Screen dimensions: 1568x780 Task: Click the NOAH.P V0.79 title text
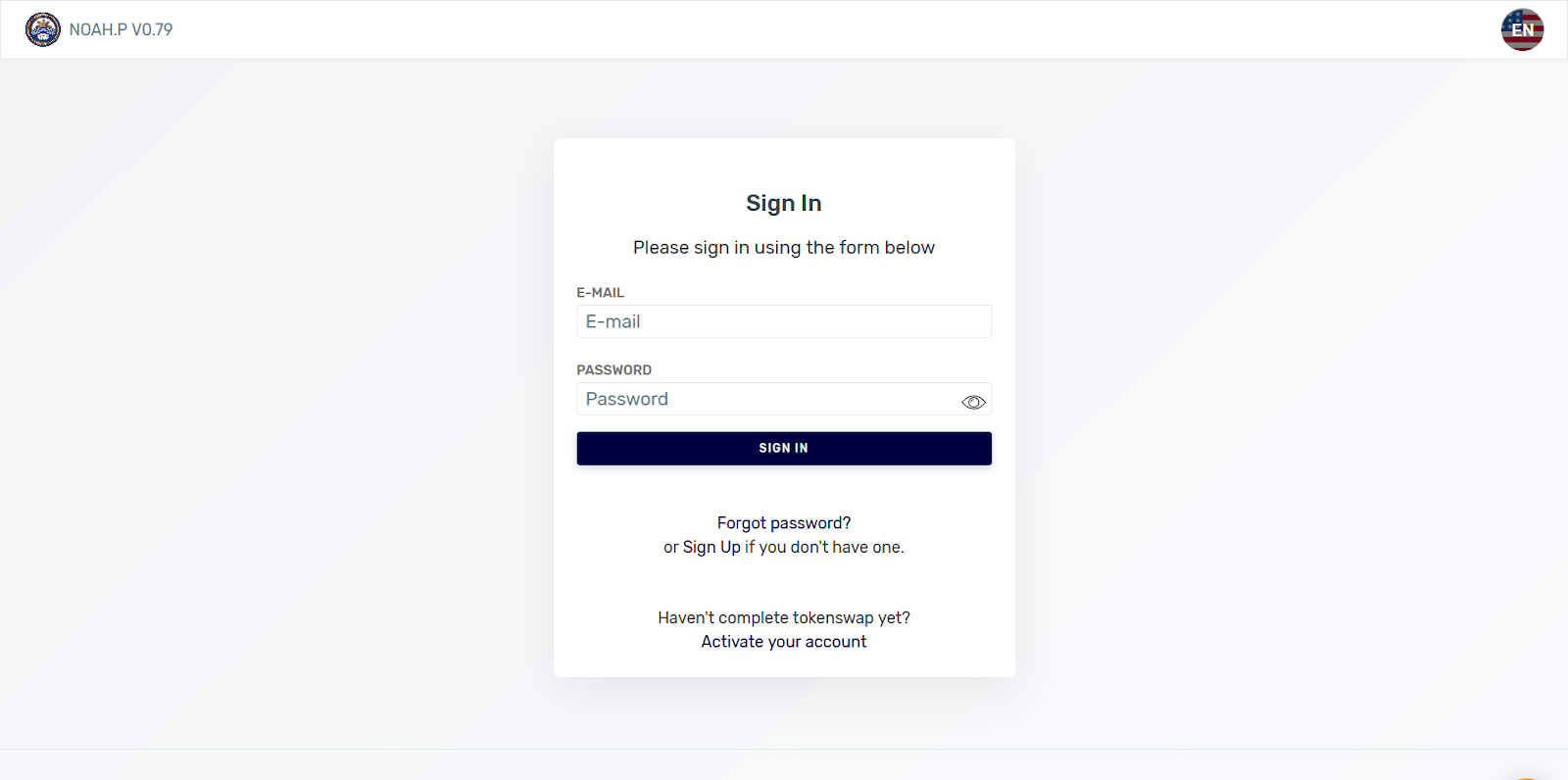click(x=121, y=29)
